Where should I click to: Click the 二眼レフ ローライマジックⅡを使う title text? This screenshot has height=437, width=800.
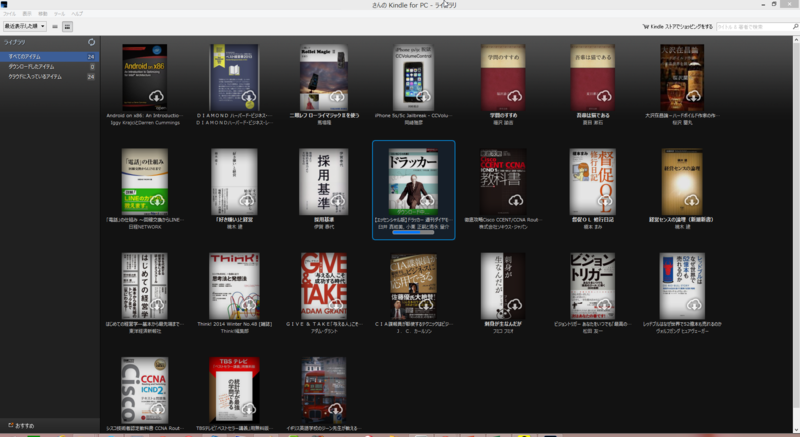click(x=324, y=116)
